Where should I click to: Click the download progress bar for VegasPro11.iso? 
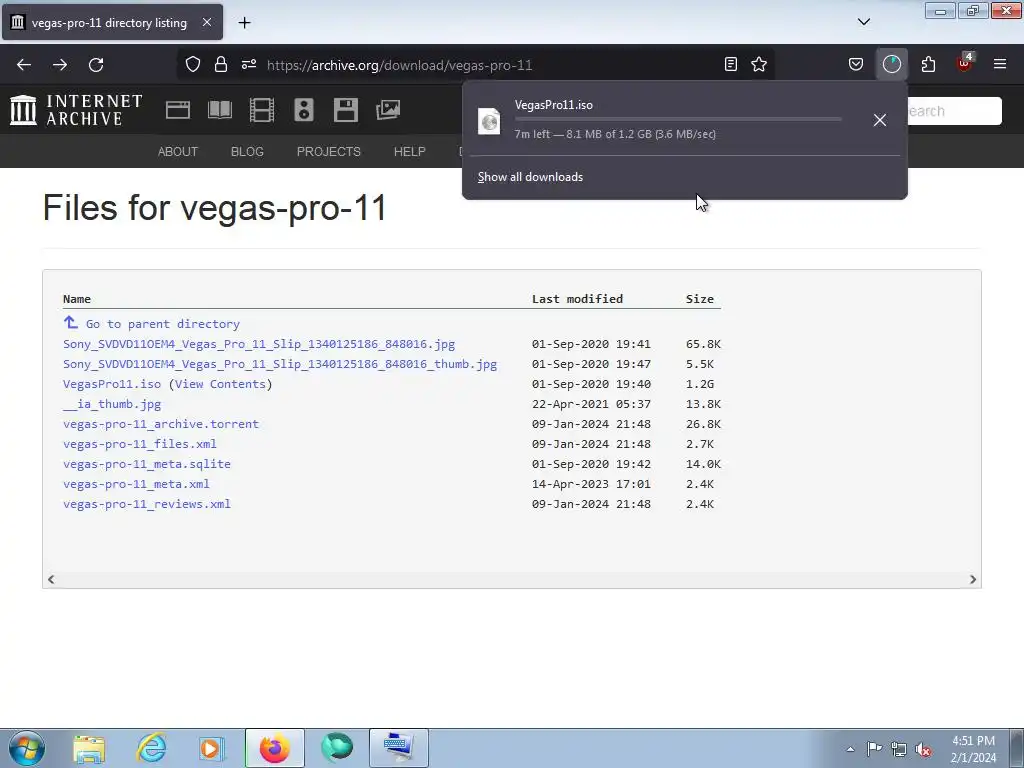point(678,119)
